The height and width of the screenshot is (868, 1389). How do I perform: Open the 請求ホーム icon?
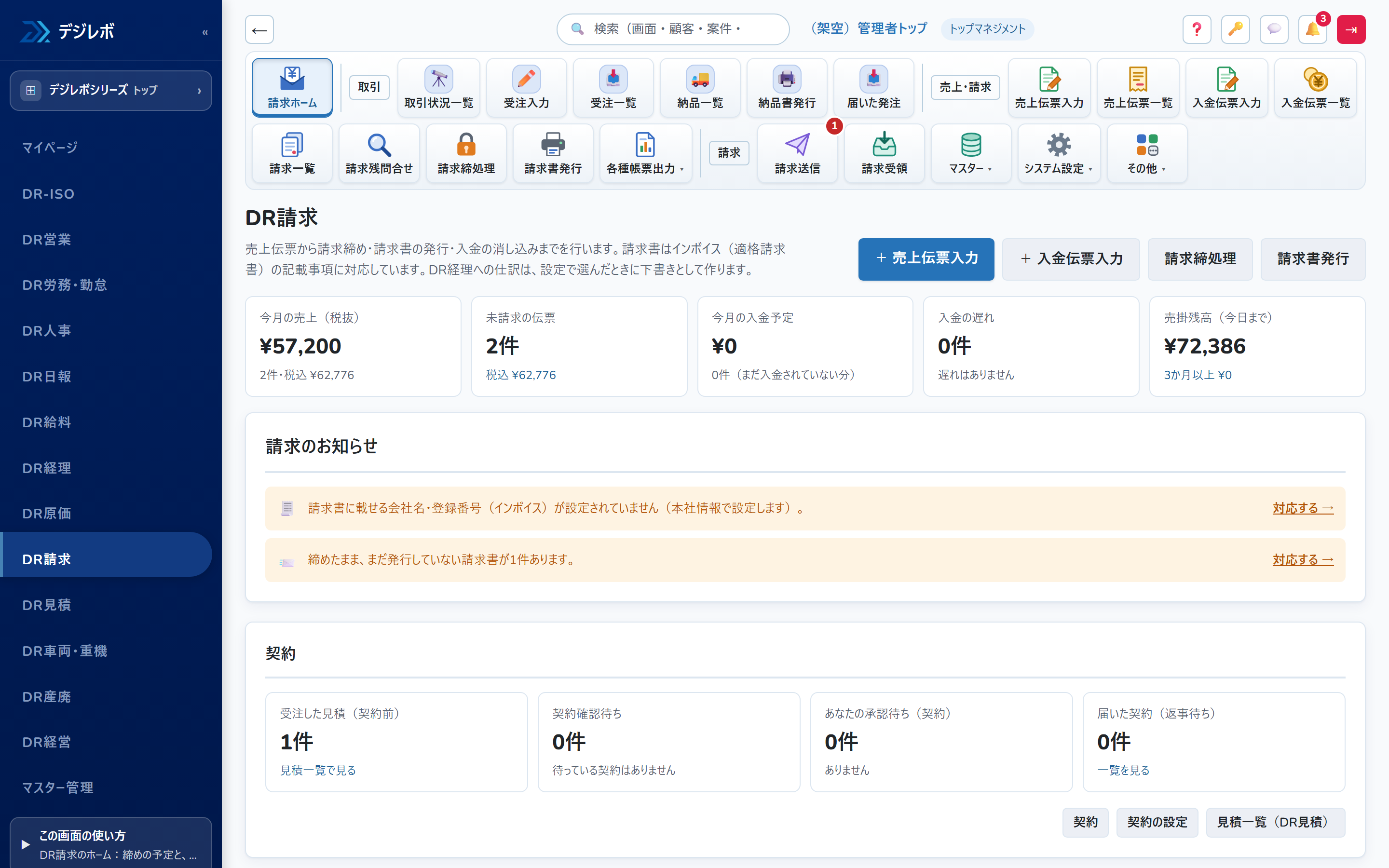(x=292, y=87)
